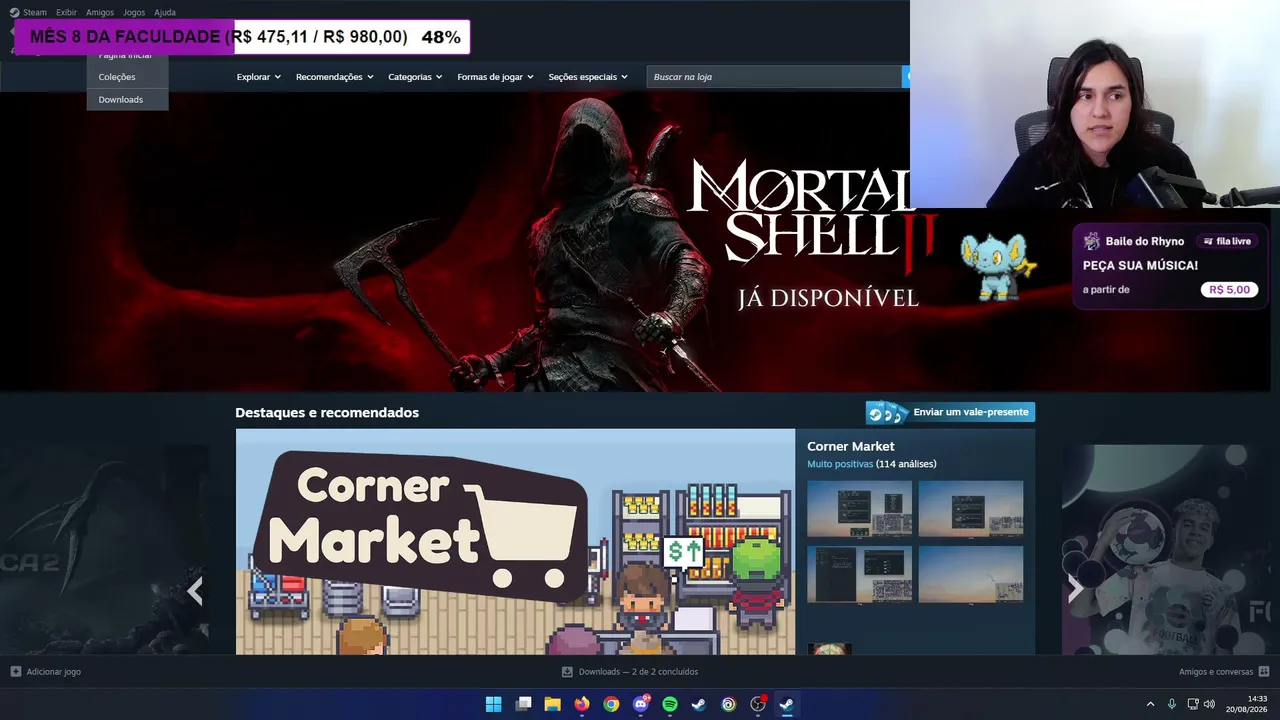Click the downloads icon in the bottom bar
The width and height of the screenshot is (1280, 720).
tap(567, 672)
